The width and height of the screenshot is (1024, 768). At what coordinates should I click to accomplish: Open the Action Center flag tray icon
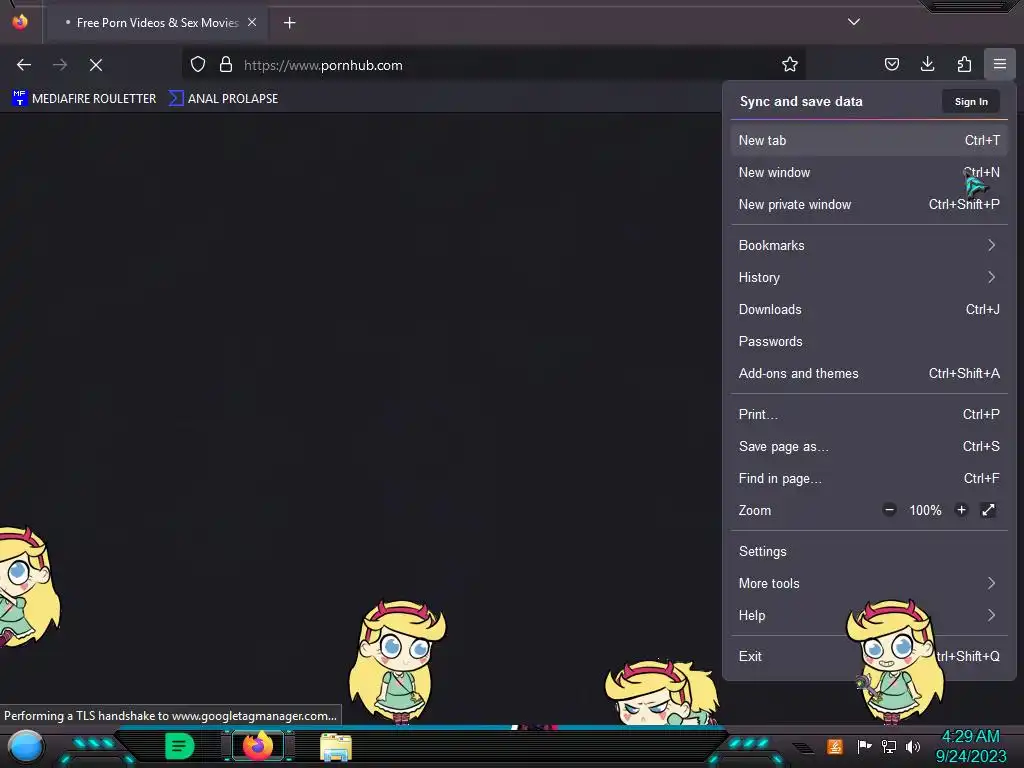coord(864,746)
